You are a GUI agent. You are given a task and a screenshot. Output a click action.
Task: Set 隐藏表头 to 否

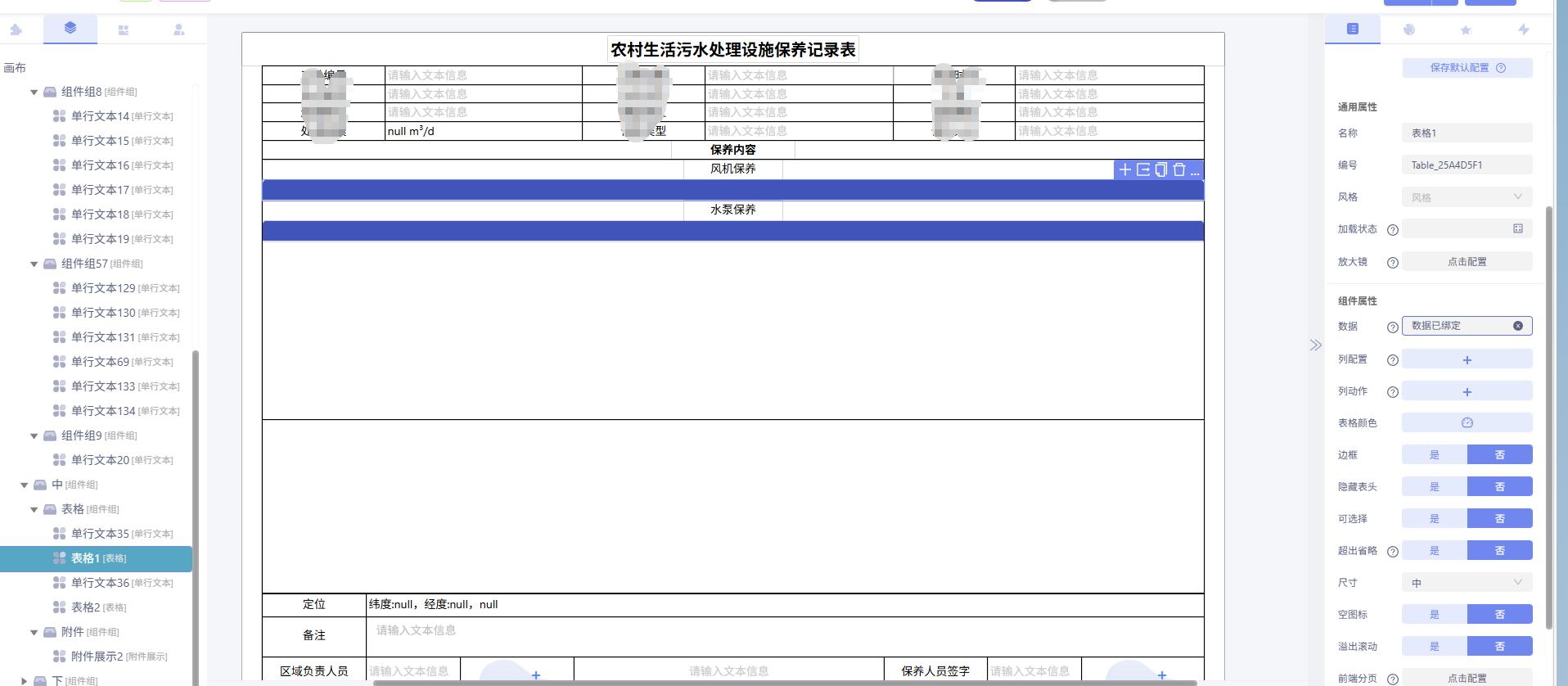[1500, 486]
